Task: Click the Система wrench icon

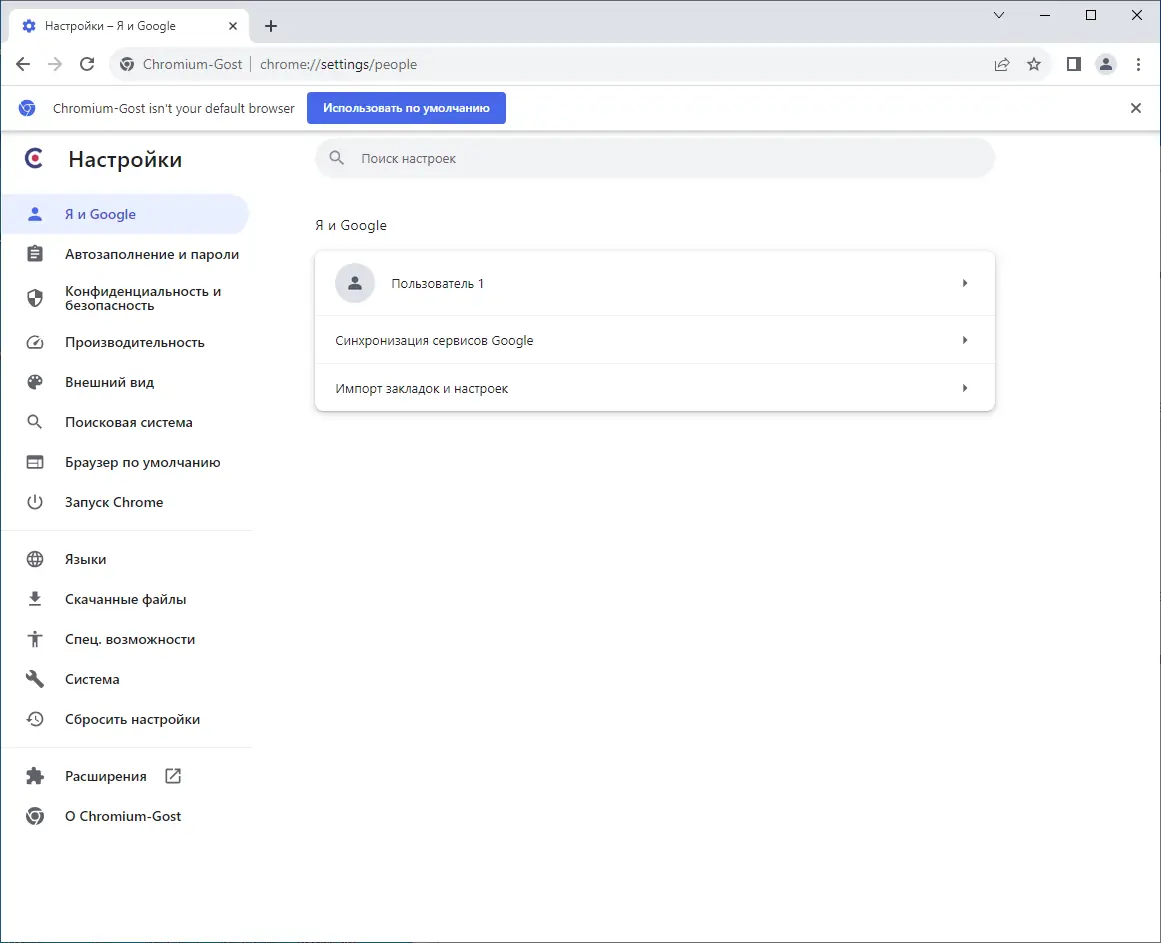Action: click(x=35, y=679)
